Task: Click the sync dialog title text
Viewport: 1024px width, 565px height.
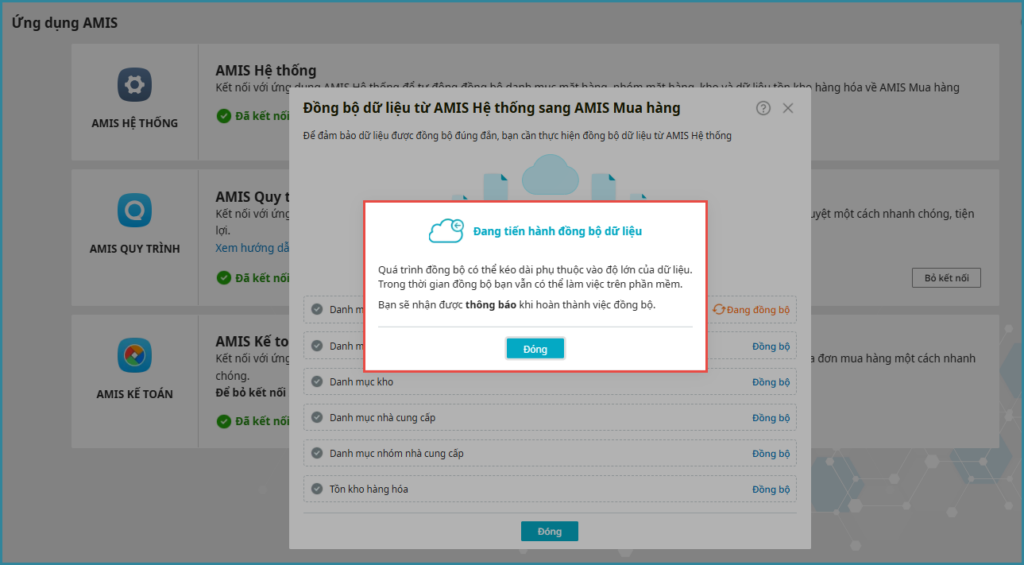Action: (x=492, y=108)
